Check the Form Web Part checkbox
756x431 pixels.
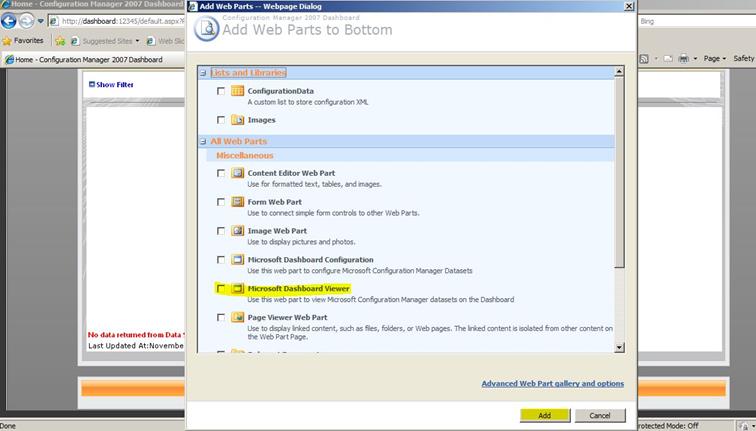point(221,202)
